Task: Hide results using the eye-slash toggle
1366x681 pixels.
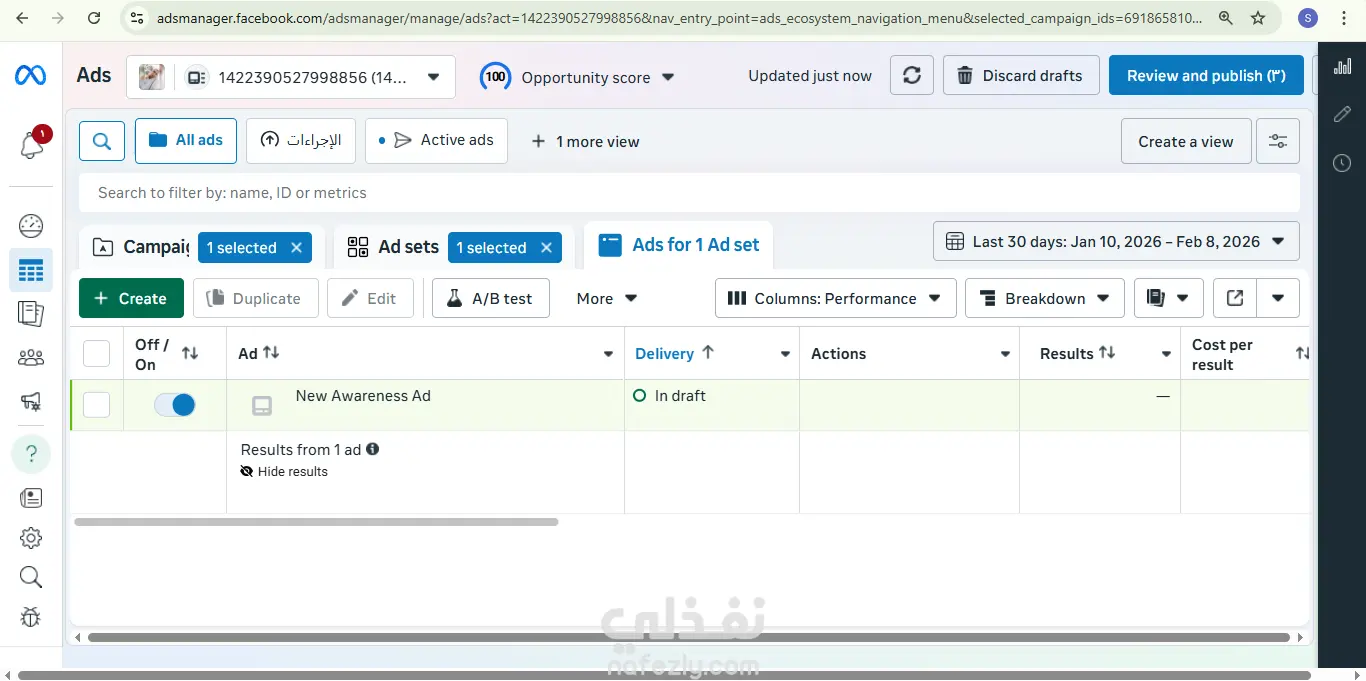Action: click(x=284, y=471)
